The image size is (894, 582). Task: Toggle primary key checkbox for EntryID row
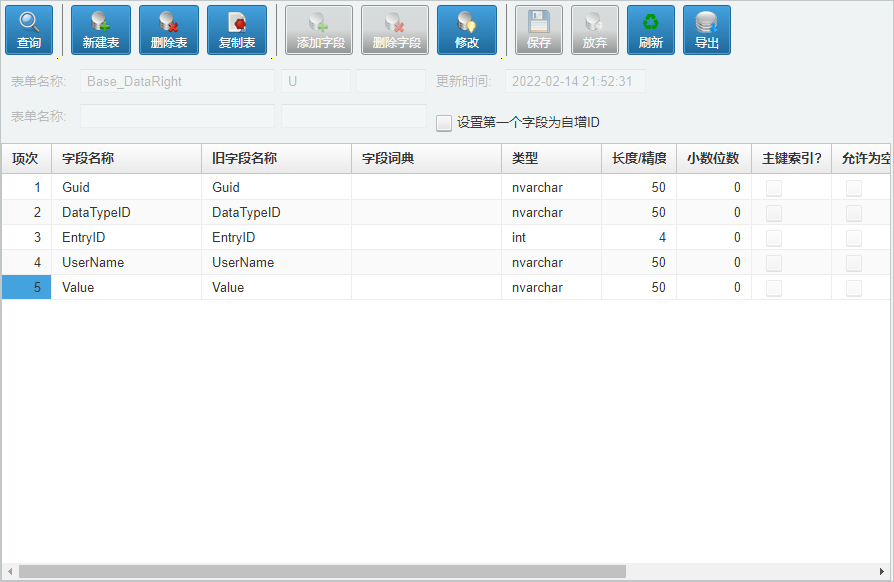point(774,238)
